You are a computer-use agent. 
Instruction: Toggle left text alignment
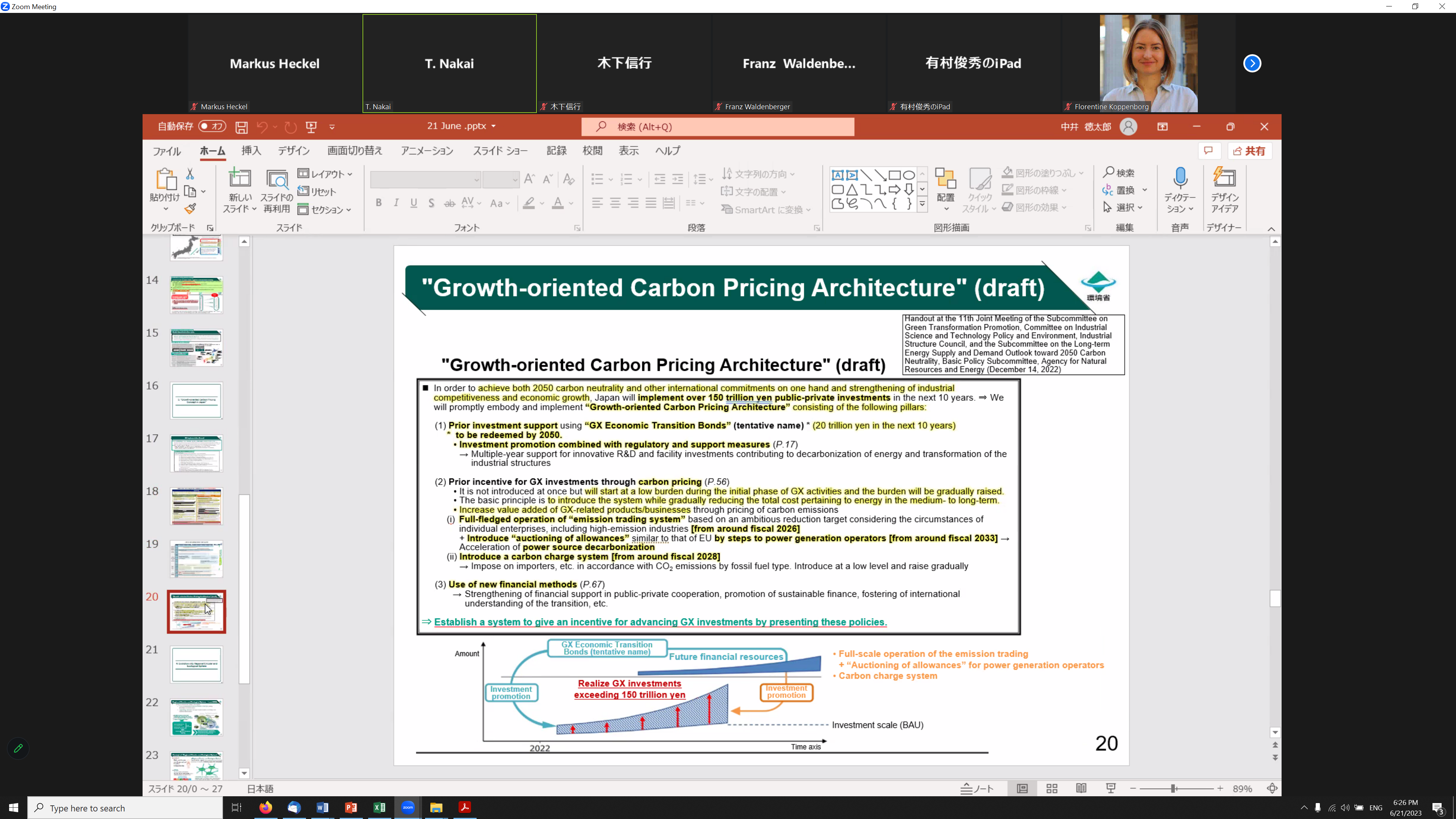pyautogui.click(x=597, y=203)
